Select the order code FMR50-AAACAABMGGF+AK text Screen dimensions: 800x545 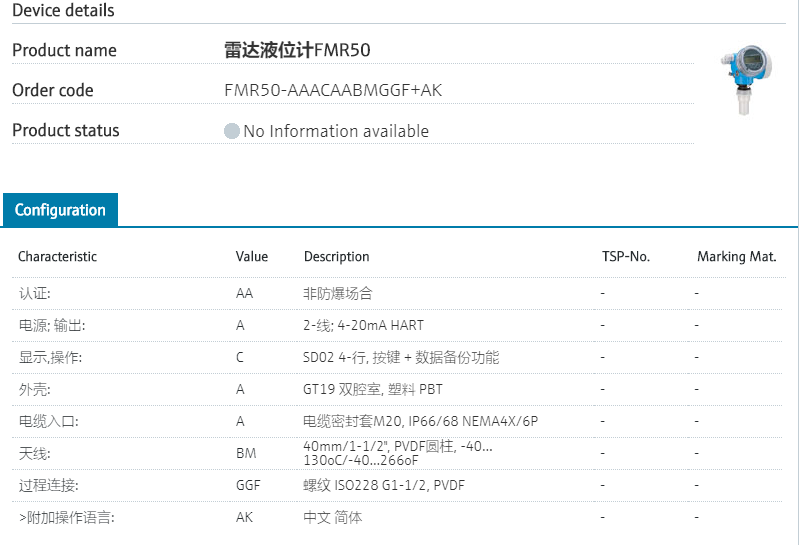pyautogui.click(x=333, y=90)
